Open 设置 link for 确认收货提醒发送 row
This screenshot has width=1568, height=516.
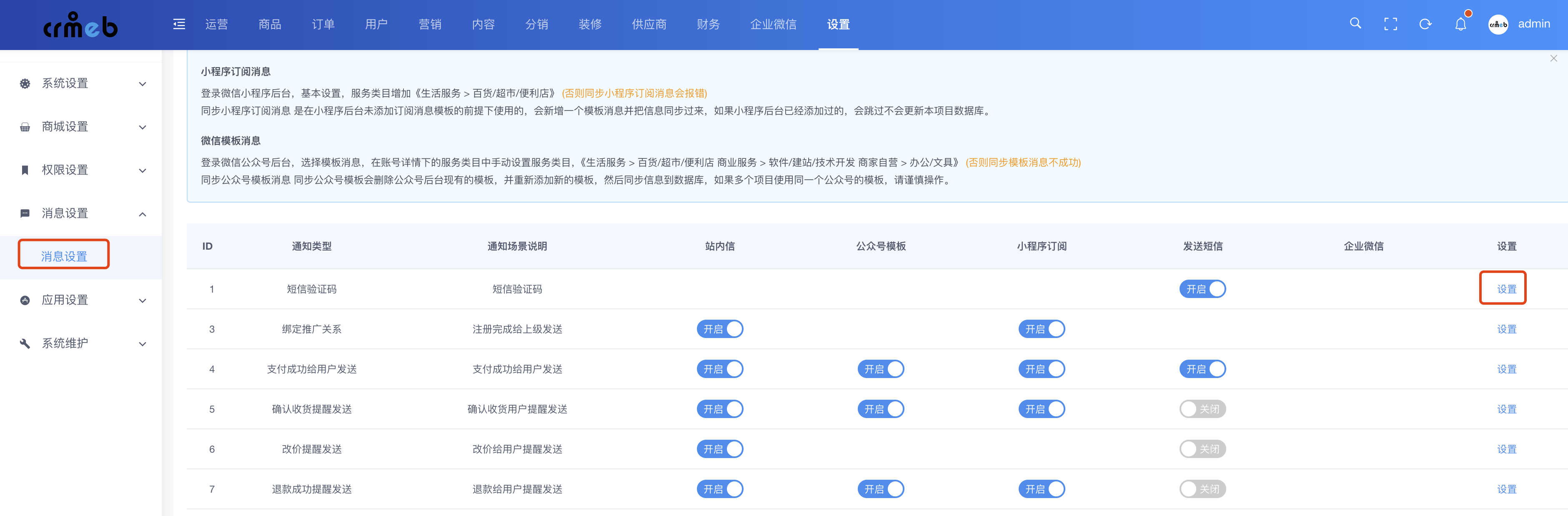pyautogui.click(x=1506, y=409)
